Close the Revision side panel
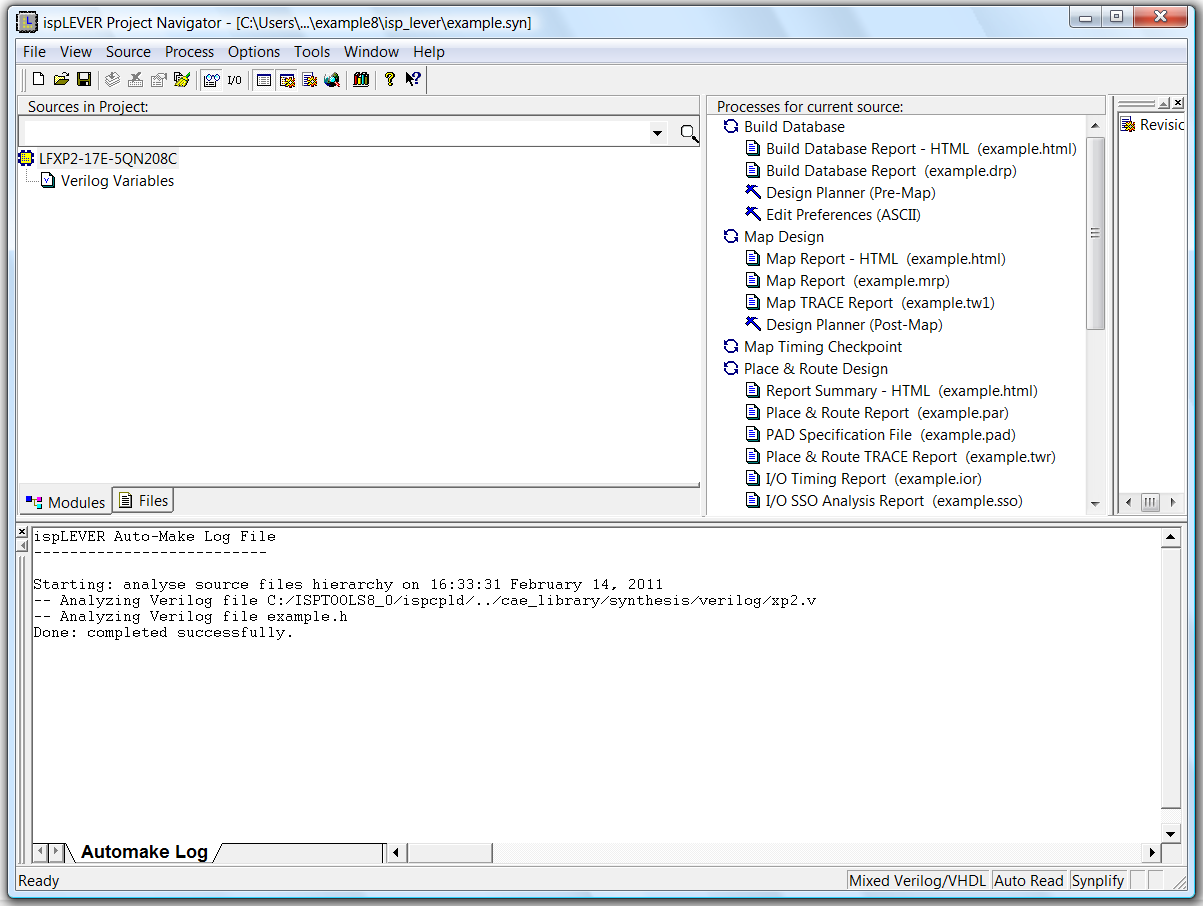Screen dimensions: 1203x906 1177,103
